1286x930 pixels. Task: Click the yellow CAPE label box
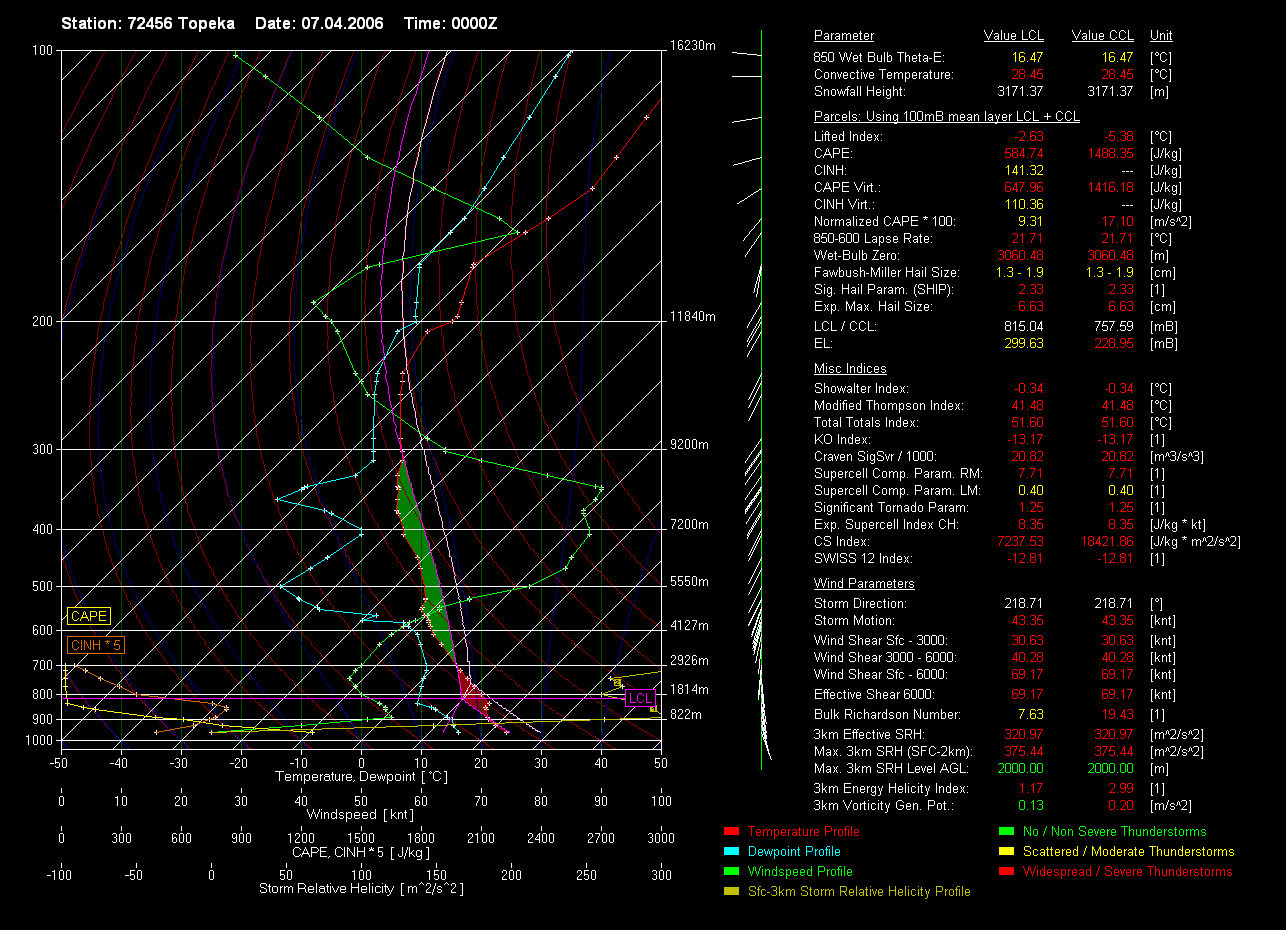coord(89,617)
